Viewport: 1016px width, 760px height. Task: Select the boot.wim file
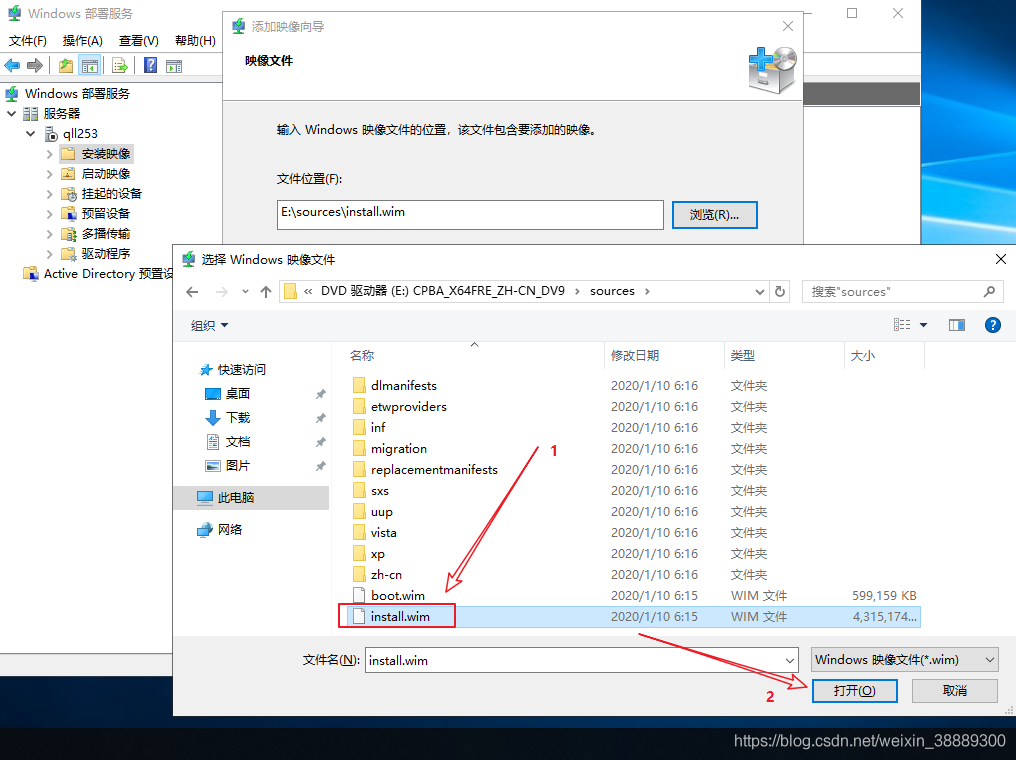[x=397, y=596]
